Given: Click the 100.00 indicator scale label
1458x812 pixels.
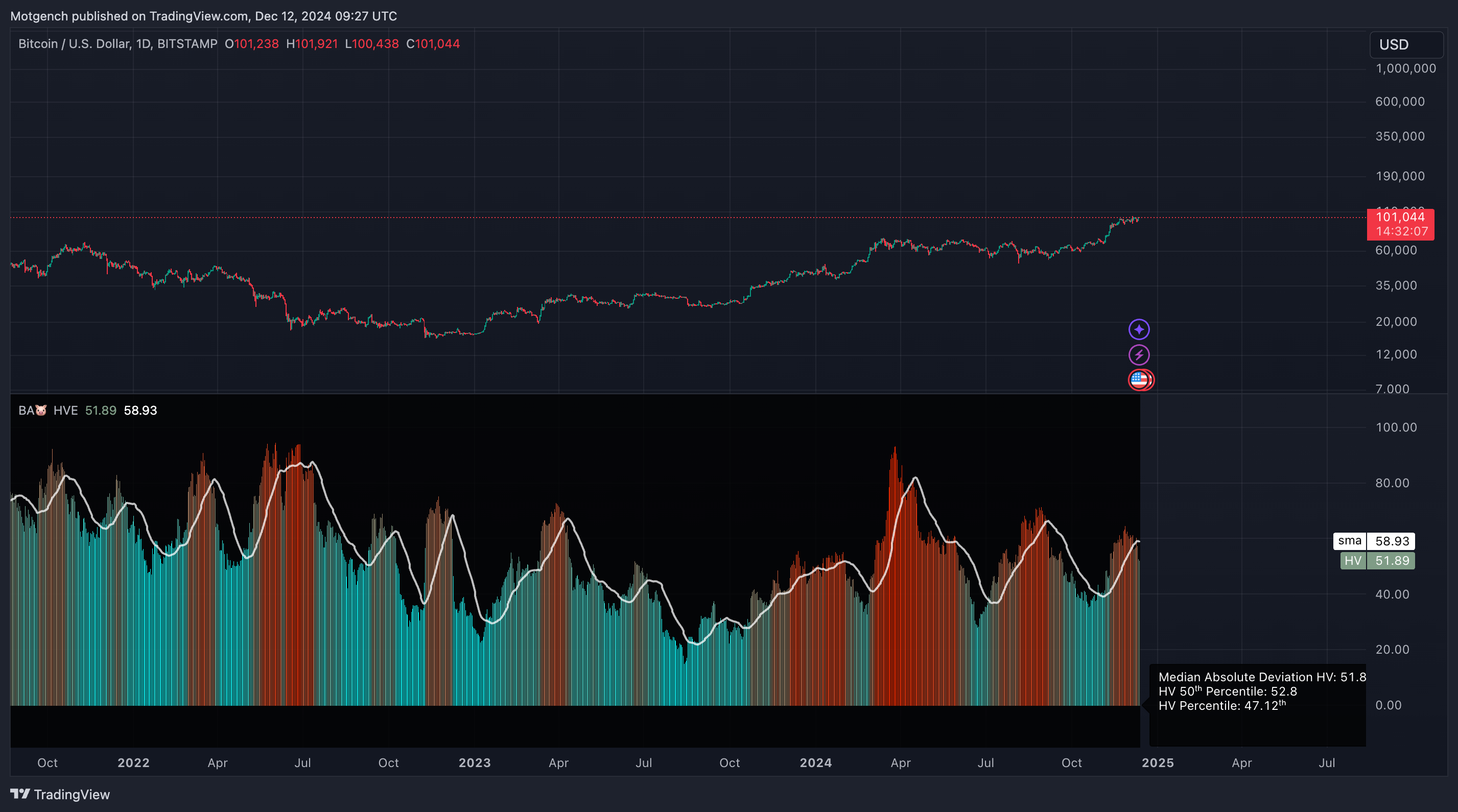Looking at the screenshot, I should pyautogui.click(x=1396, y=427).
